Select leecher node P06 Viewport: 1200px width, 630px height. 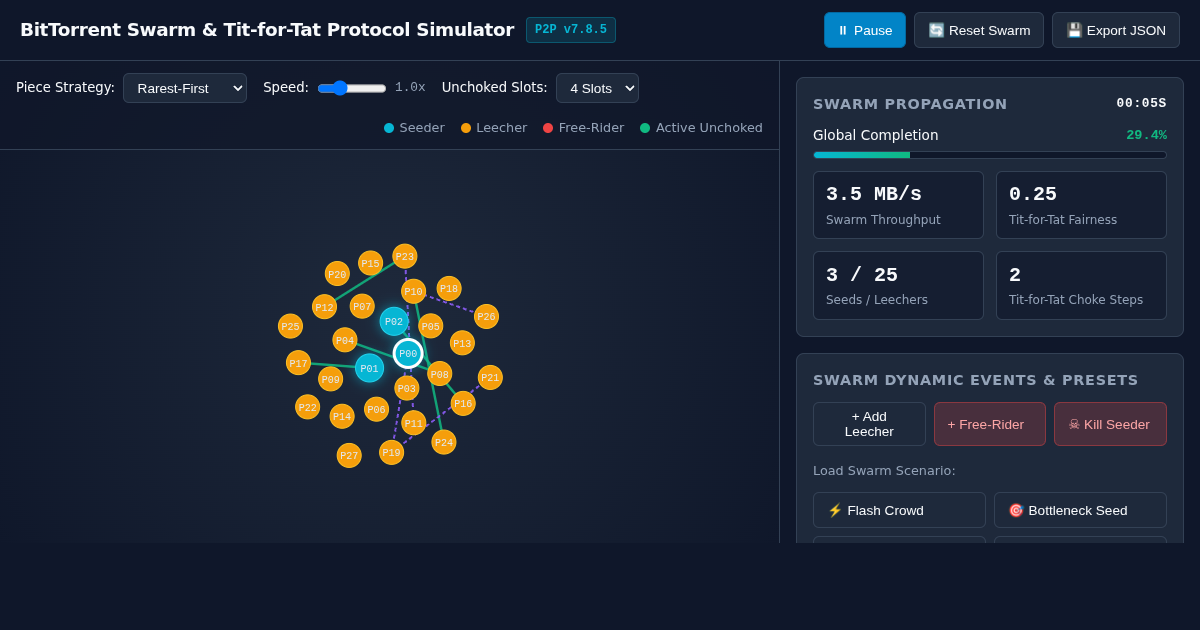376,409
